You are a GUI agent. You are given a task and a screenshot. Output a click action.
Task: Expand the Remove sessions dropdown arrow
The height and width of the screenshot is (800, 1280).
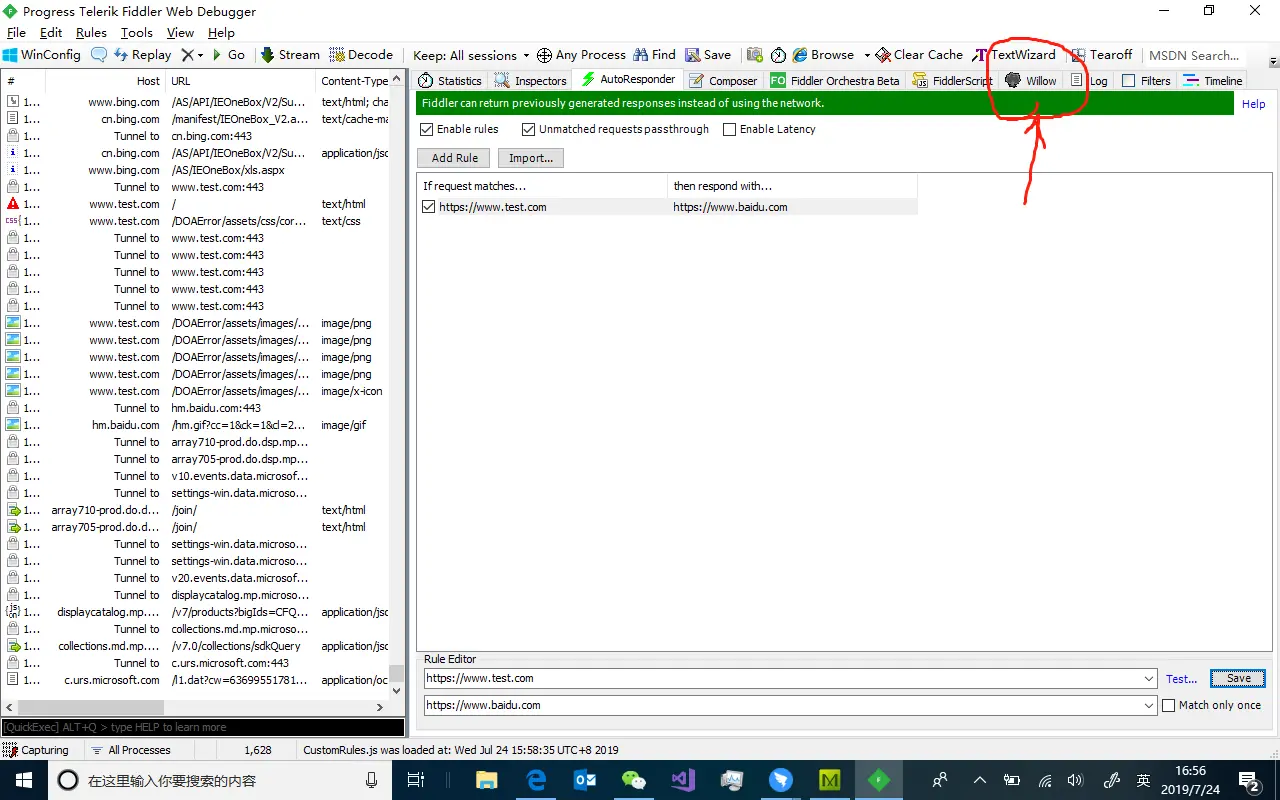(200, 55)
